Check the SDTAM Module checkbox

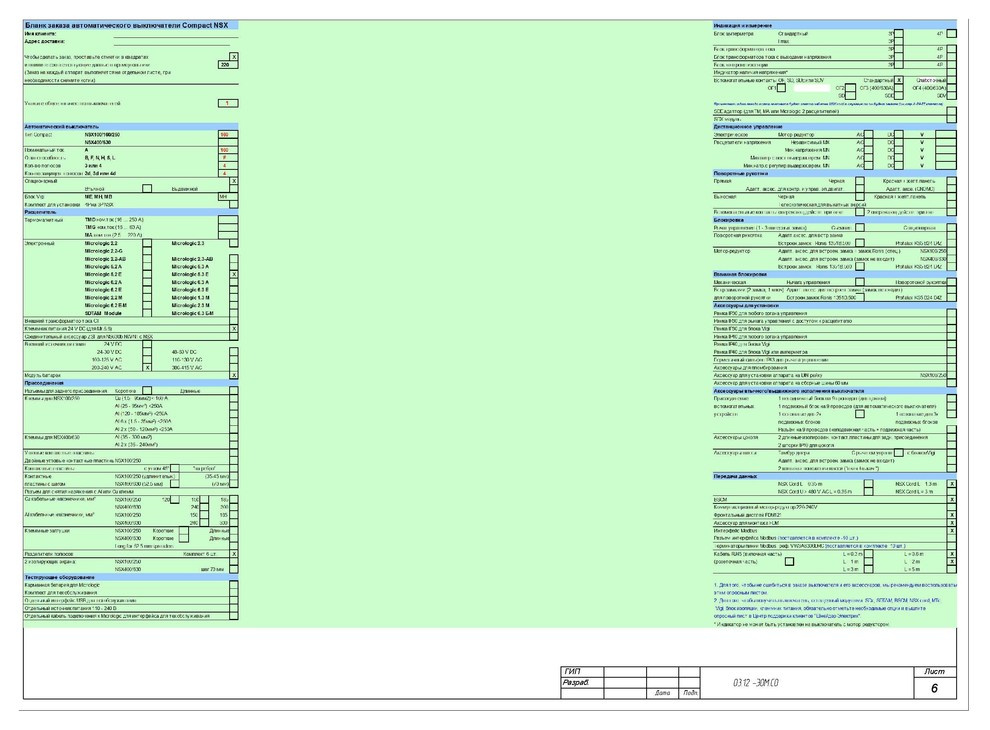147,313
